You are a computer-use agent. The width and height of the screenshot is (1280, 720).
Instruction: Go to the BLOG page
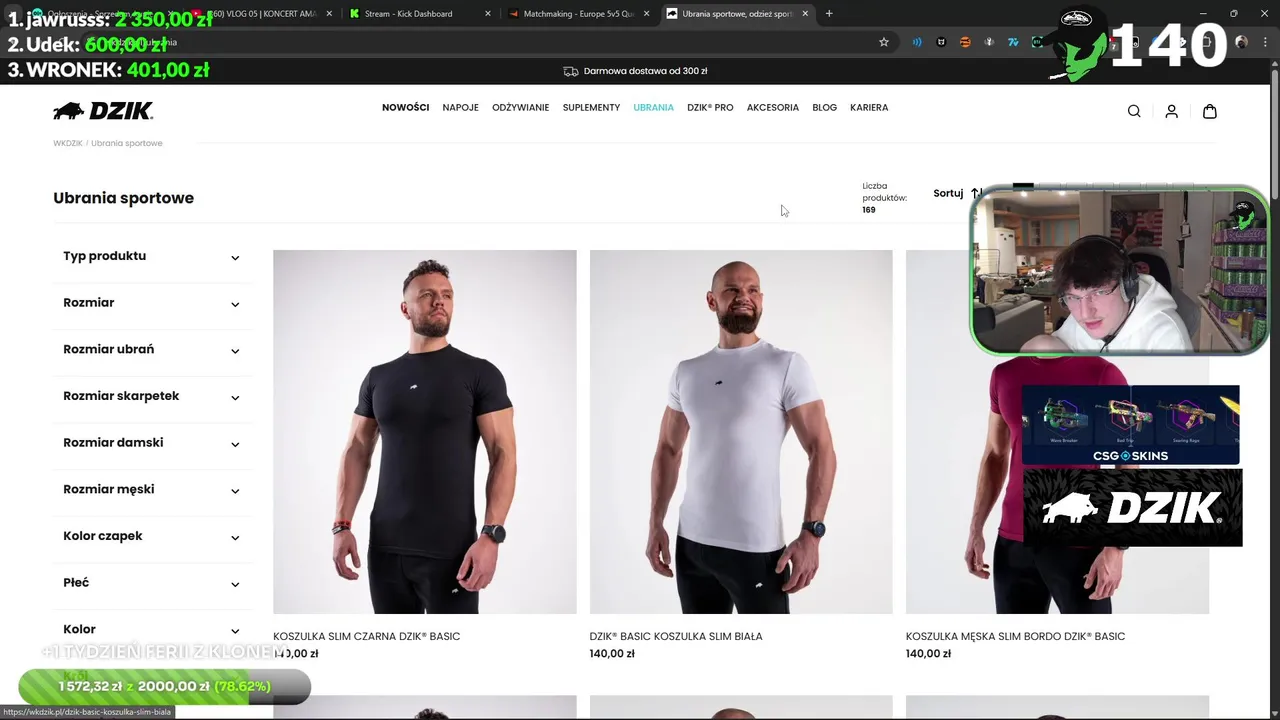pyautogui.click(x=824, y=107)
